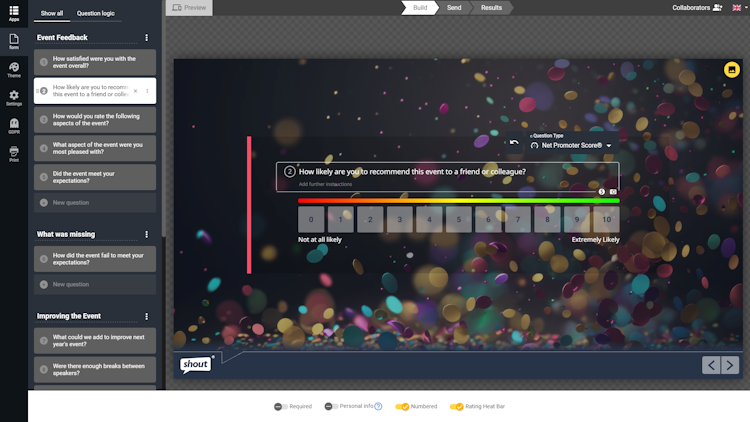The height and width of the screenshot is (422, 750).
Task: Click the yellow background image icon
Action: pos(731,70)
